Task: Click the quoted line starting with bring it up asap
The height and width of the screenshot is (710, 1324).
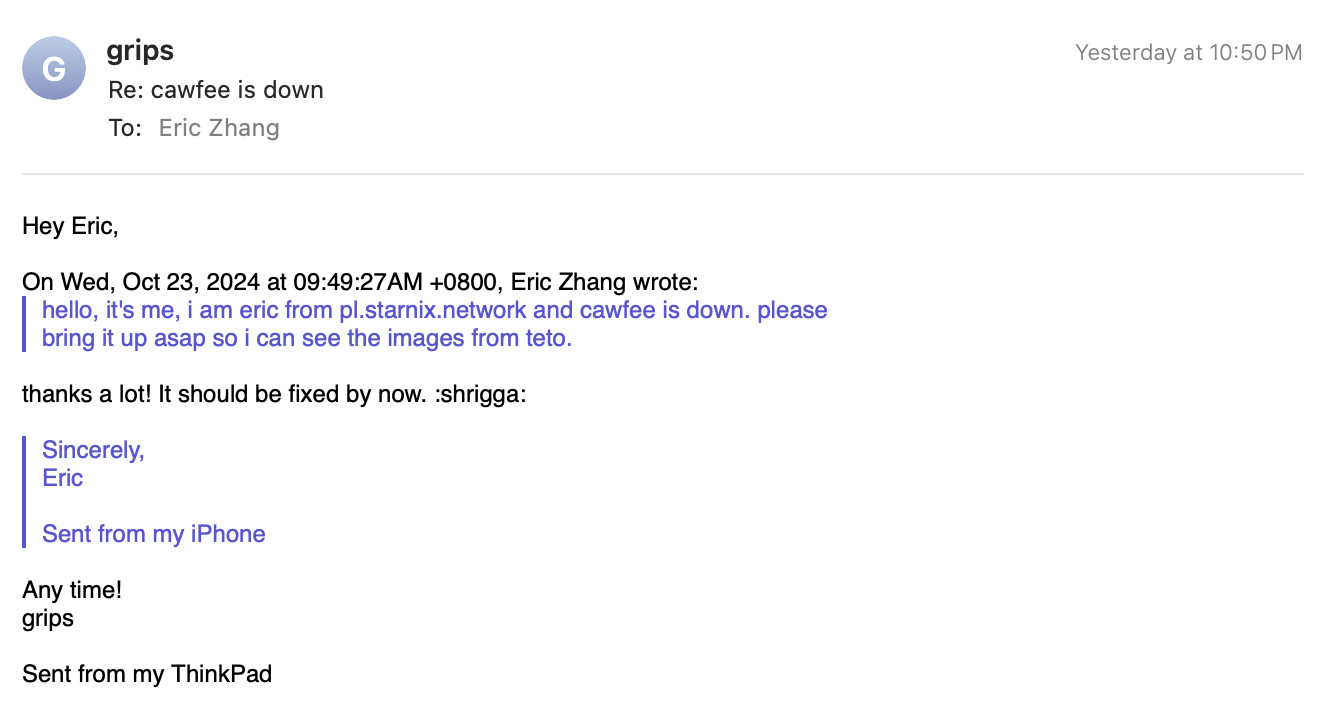Action: click(x=306, y=338)
